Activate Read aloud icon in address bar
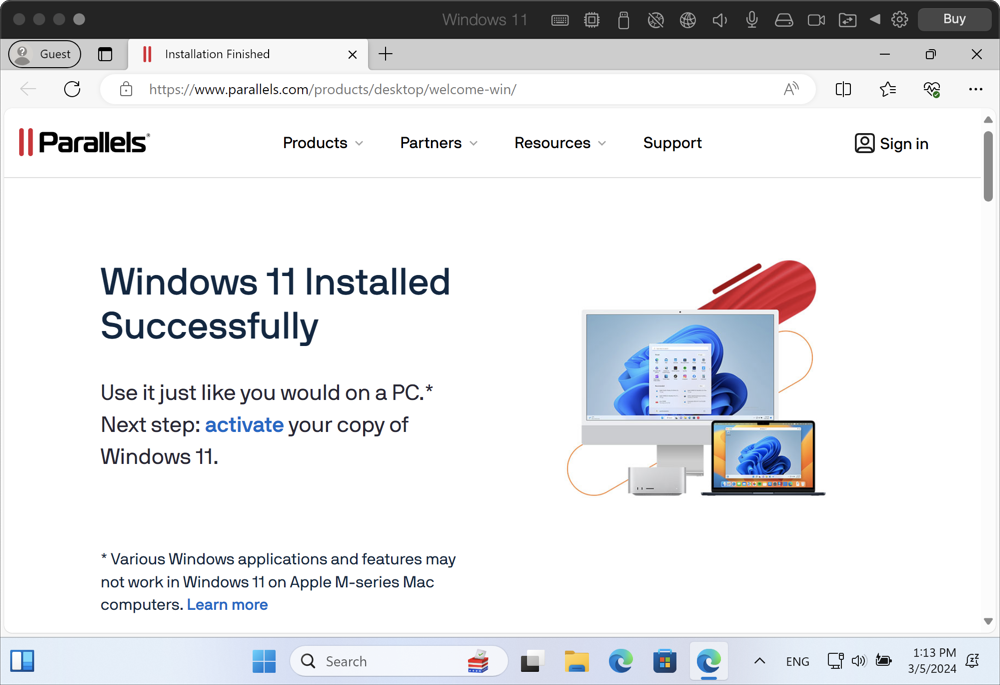The image size is (1000, 685). pos(791,89)
